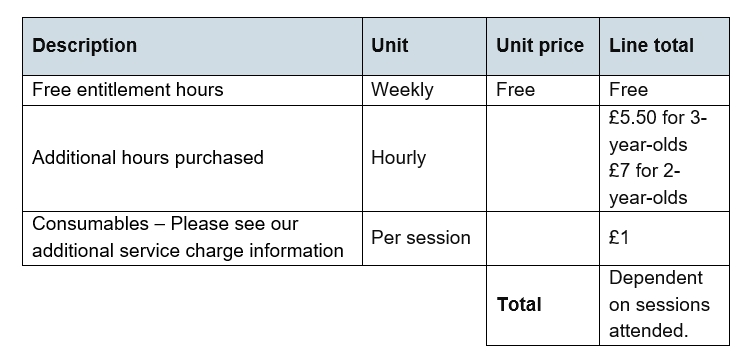The height and width of the screenshot is (363, 742).
Task: Select the £1 line total cell
Action: point(664,238)
